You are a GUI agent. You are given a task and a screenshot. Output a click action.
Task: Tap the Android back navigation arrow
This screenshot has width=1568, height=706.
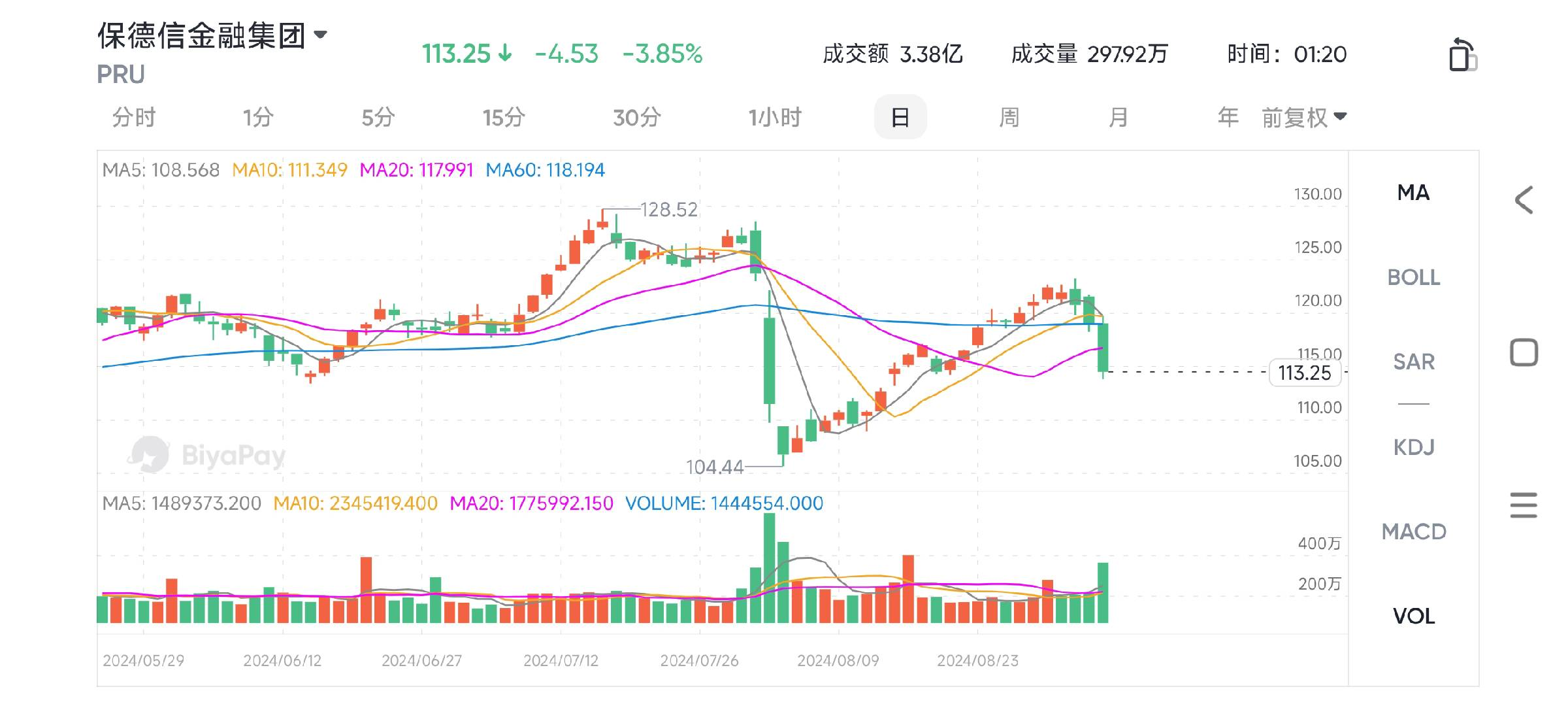coord(1524,200)
